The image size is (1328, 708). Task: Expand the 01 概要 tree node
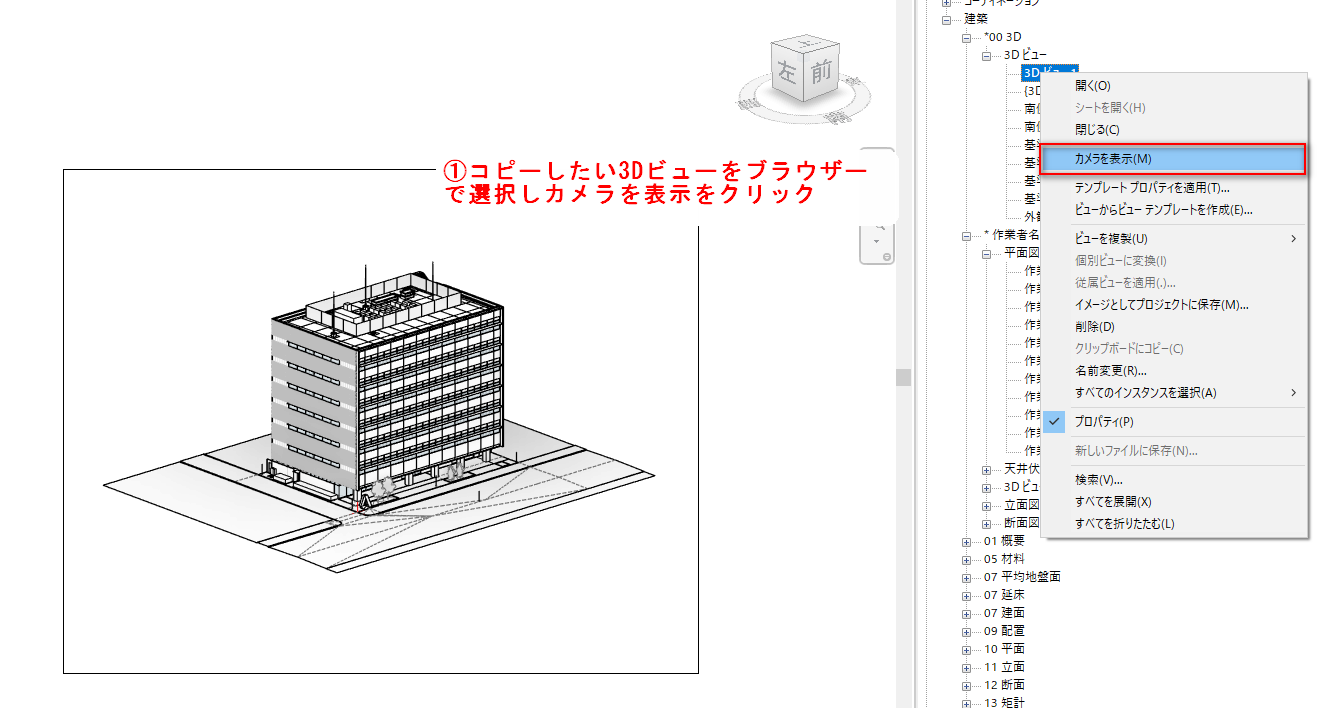[966, 541]
